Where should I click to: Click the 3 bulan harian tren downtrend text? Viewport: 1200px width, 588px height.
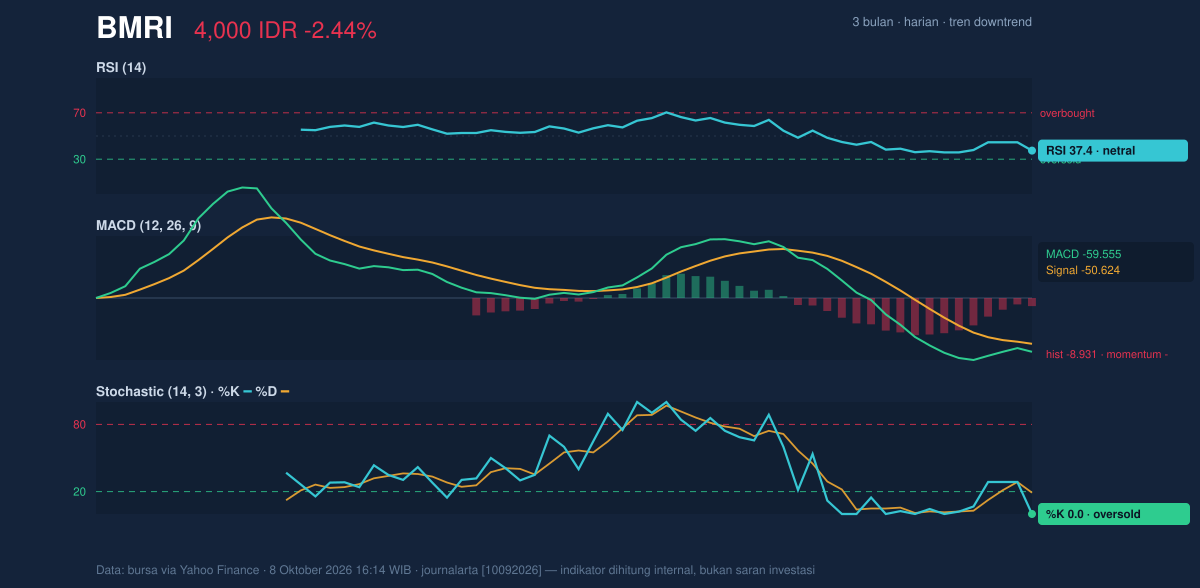tap(942, 22)
